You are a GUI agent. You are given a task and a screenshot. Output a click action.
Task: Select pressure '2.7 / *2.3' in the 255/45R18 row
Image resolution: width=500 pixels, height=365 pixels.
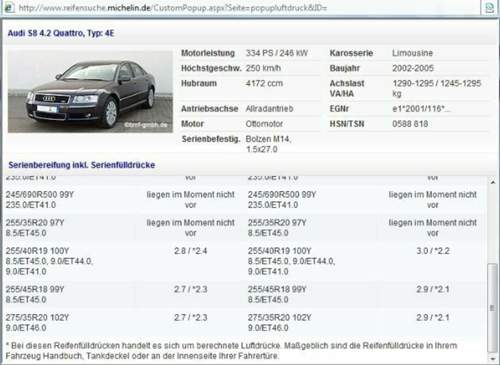[x=191, y=289]
